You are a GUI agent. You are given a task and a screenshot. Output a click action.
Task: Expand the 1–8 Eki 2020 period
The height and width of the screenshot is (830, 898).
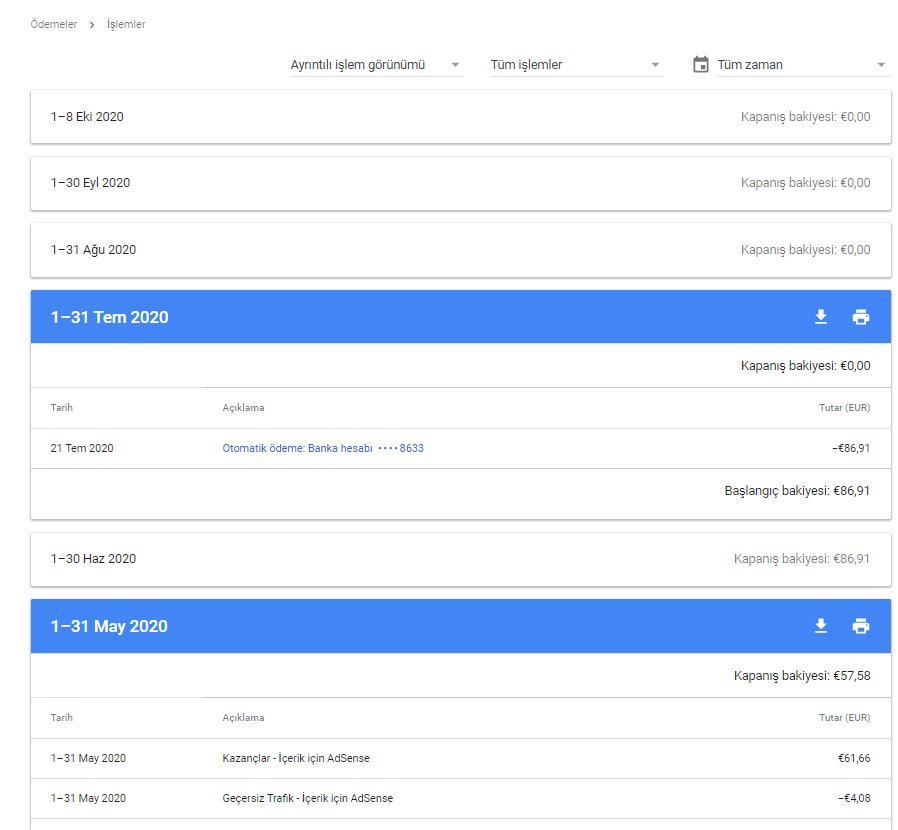(461, 116)
